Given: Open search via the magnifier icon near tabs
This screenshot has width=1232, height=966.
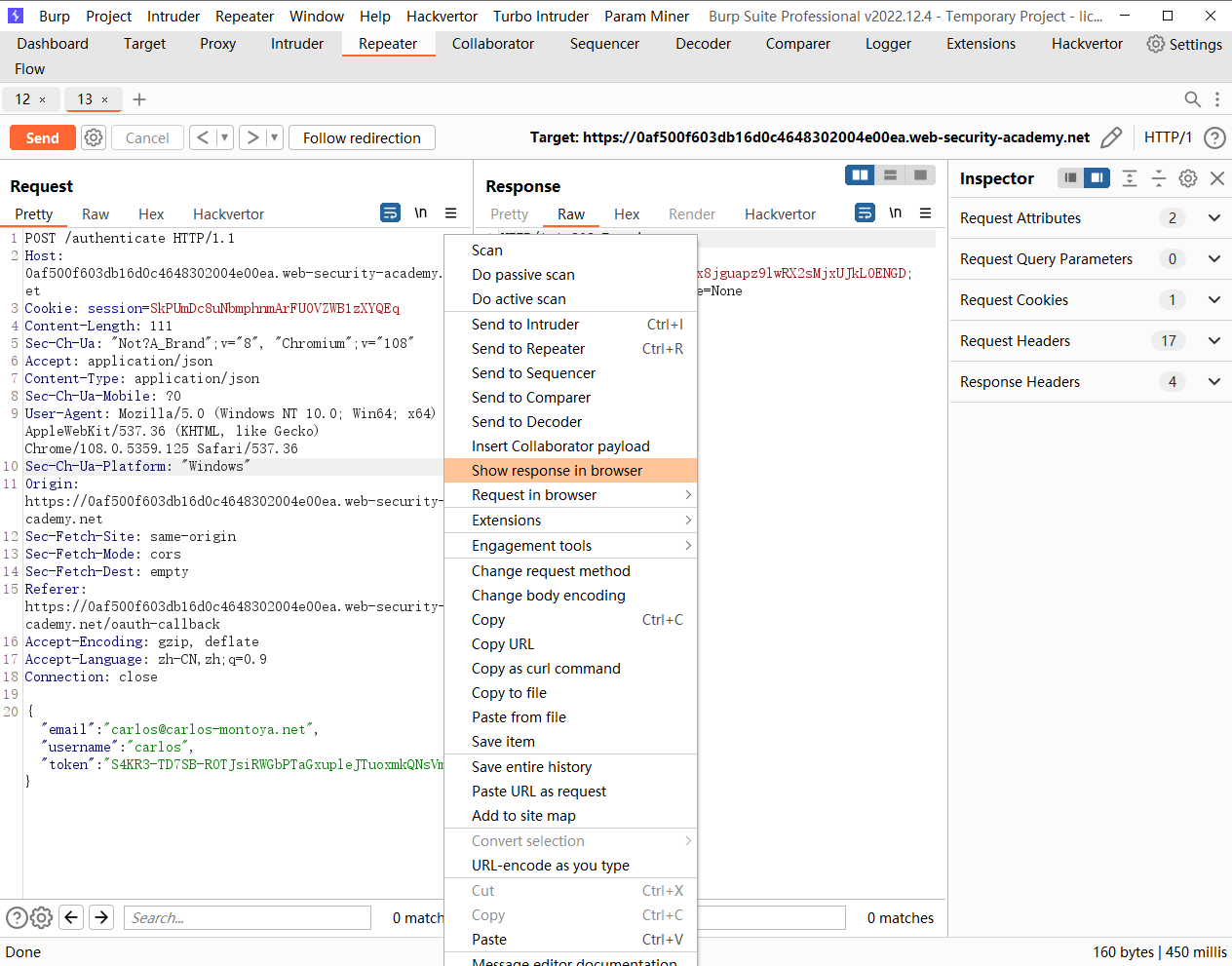Looking at the screenshot, I should pyautogui.click(x=1192, y=98).
